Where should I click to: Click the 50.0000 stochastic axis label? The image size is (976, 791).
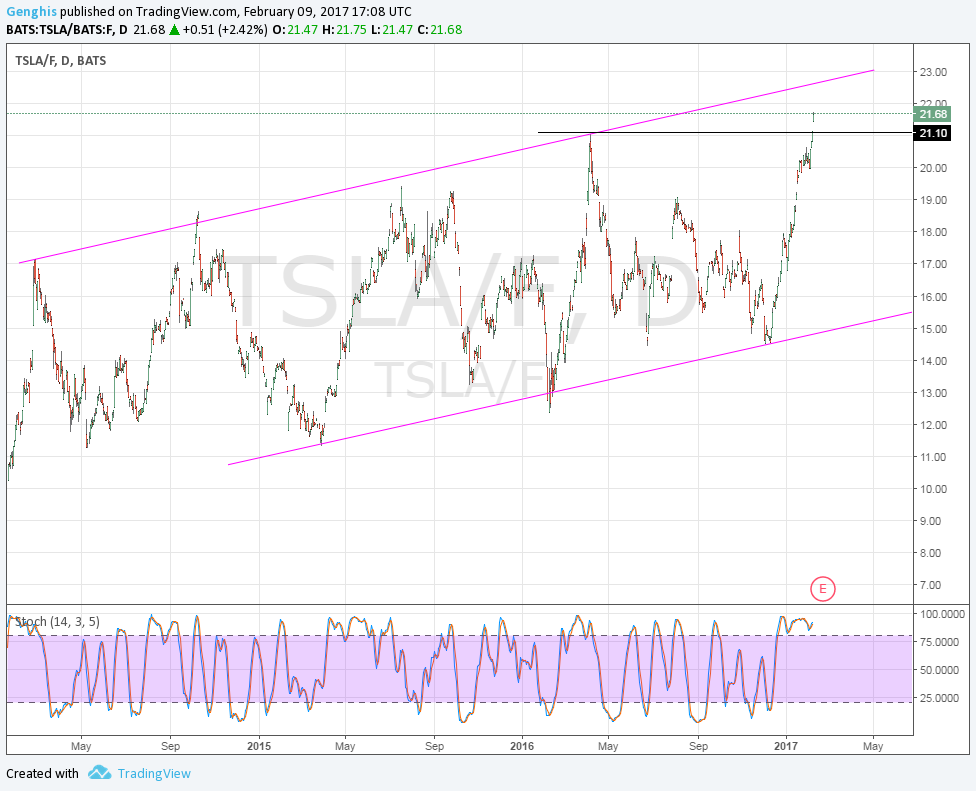click(x=939, y=670)
